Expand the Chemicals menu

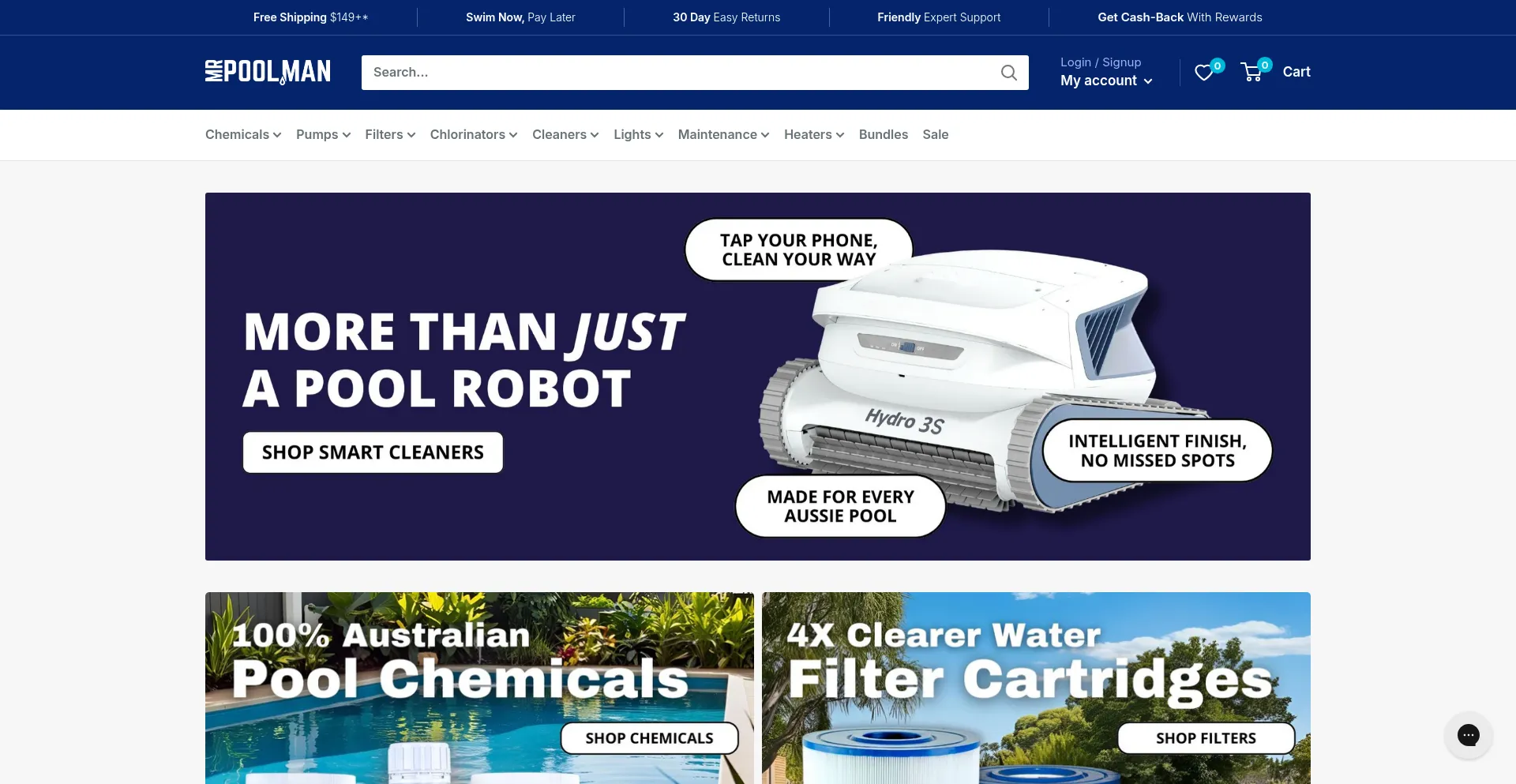[243, 135]
